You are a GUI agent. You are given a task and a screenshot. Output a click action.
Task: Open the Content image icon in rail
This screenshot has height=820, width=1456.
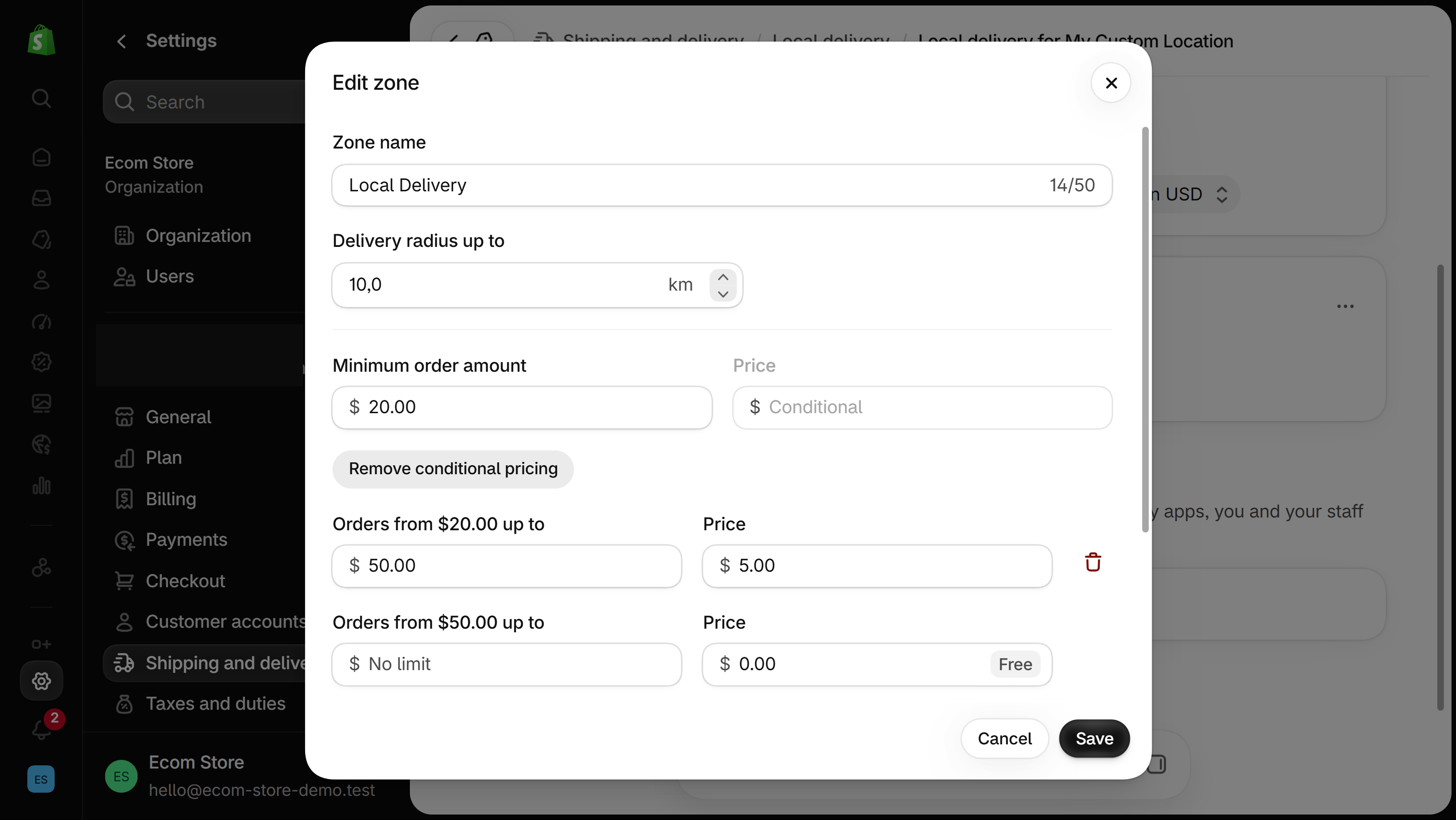point(41,403)
